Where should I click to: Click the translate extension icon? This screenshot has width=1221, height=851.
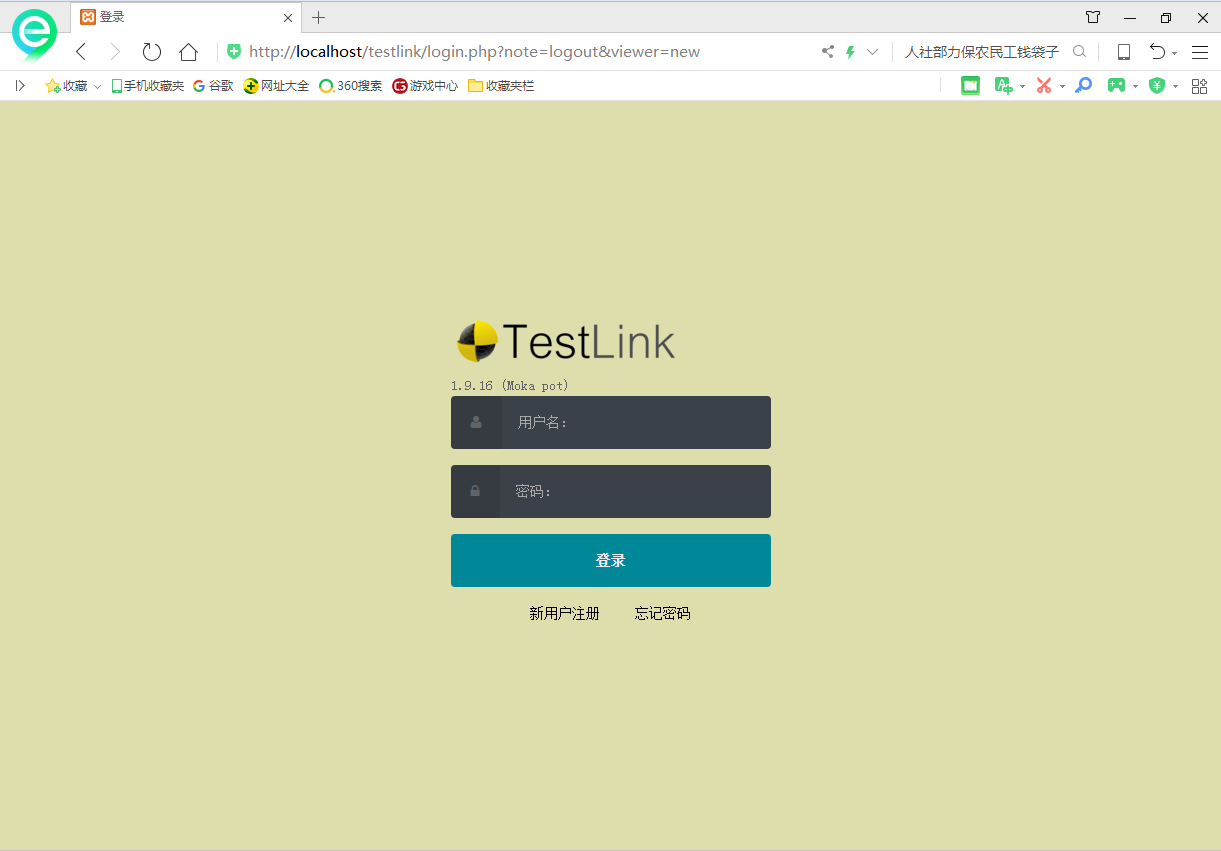1003,86
